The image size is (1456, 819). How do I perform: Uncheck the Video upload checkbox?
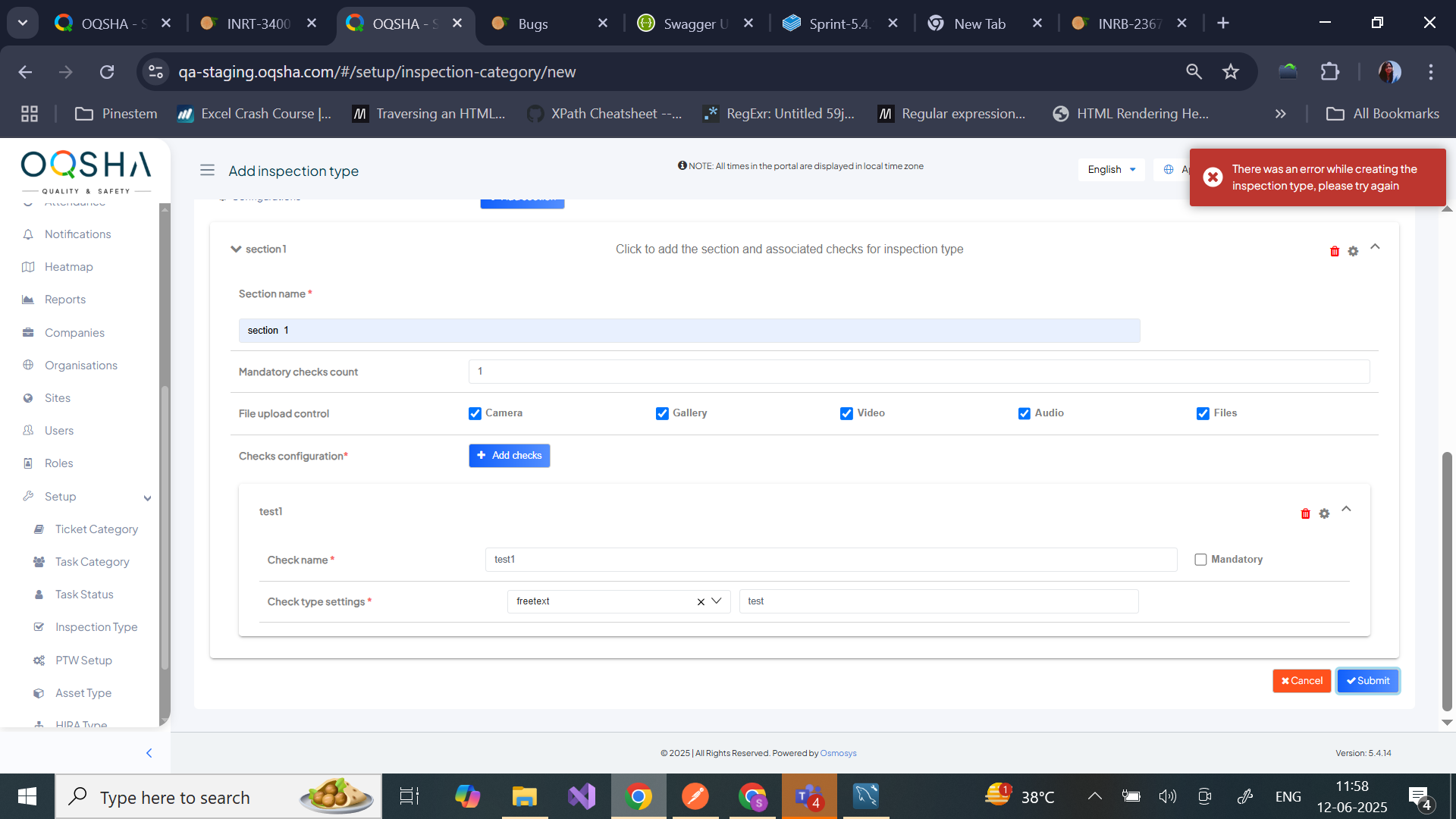click(846, 413)
